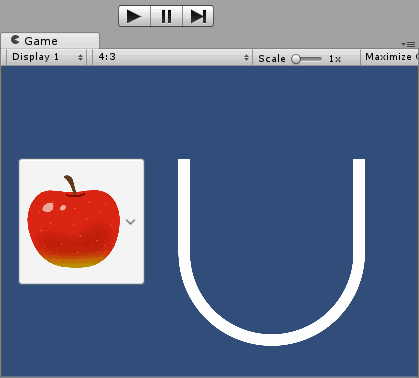Viewport: 419px width, 378px height.
Task: Click the Scale 1x value text
Action: point(335,59)
